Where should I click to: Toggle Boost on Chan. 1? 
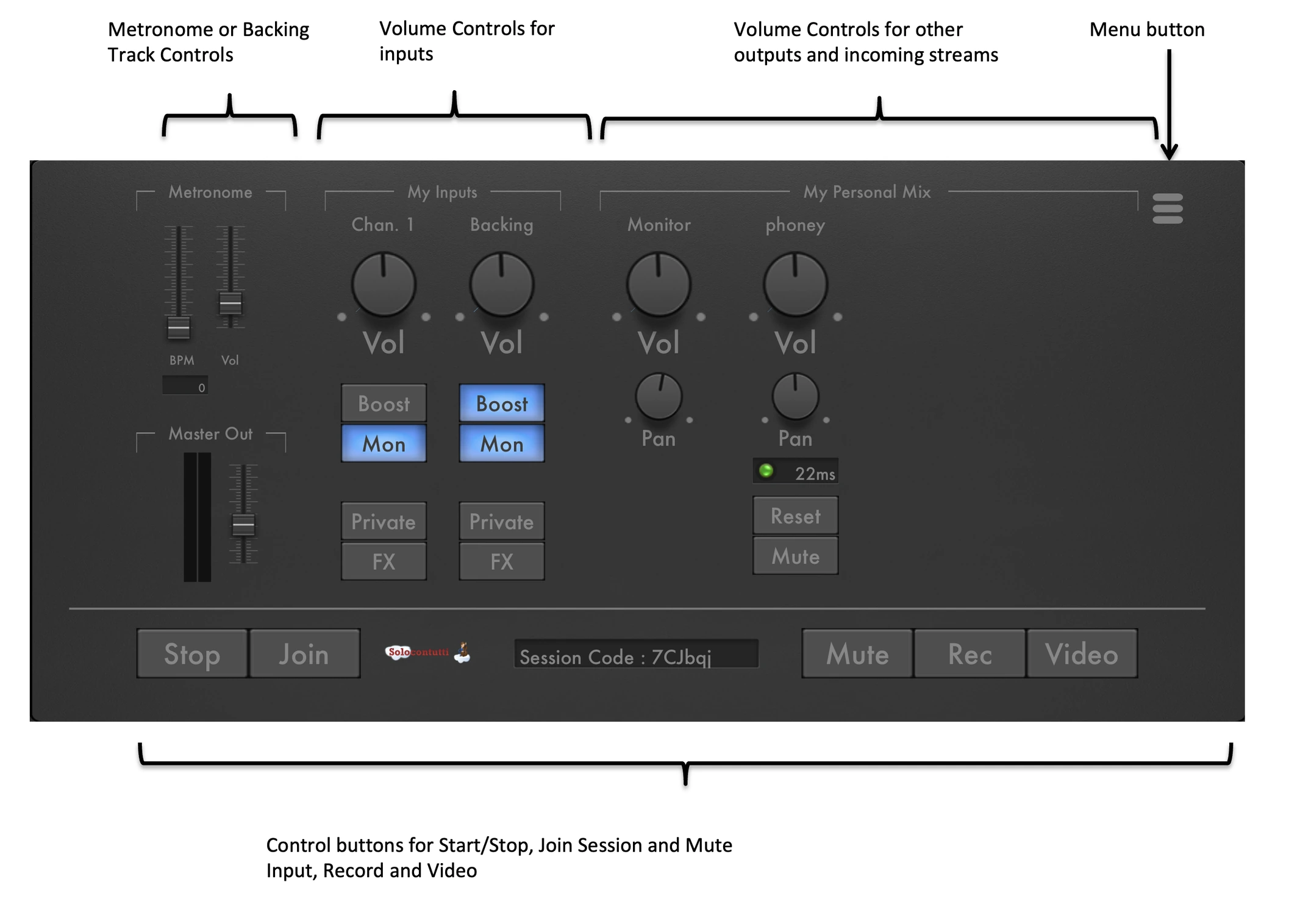tap(384, 403)
